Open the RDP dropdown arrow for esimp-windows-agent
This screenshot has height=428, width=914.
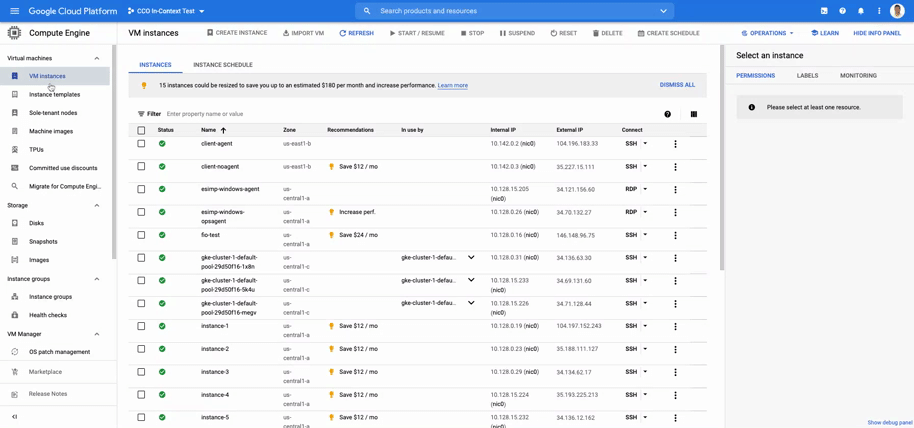point(645,189)
